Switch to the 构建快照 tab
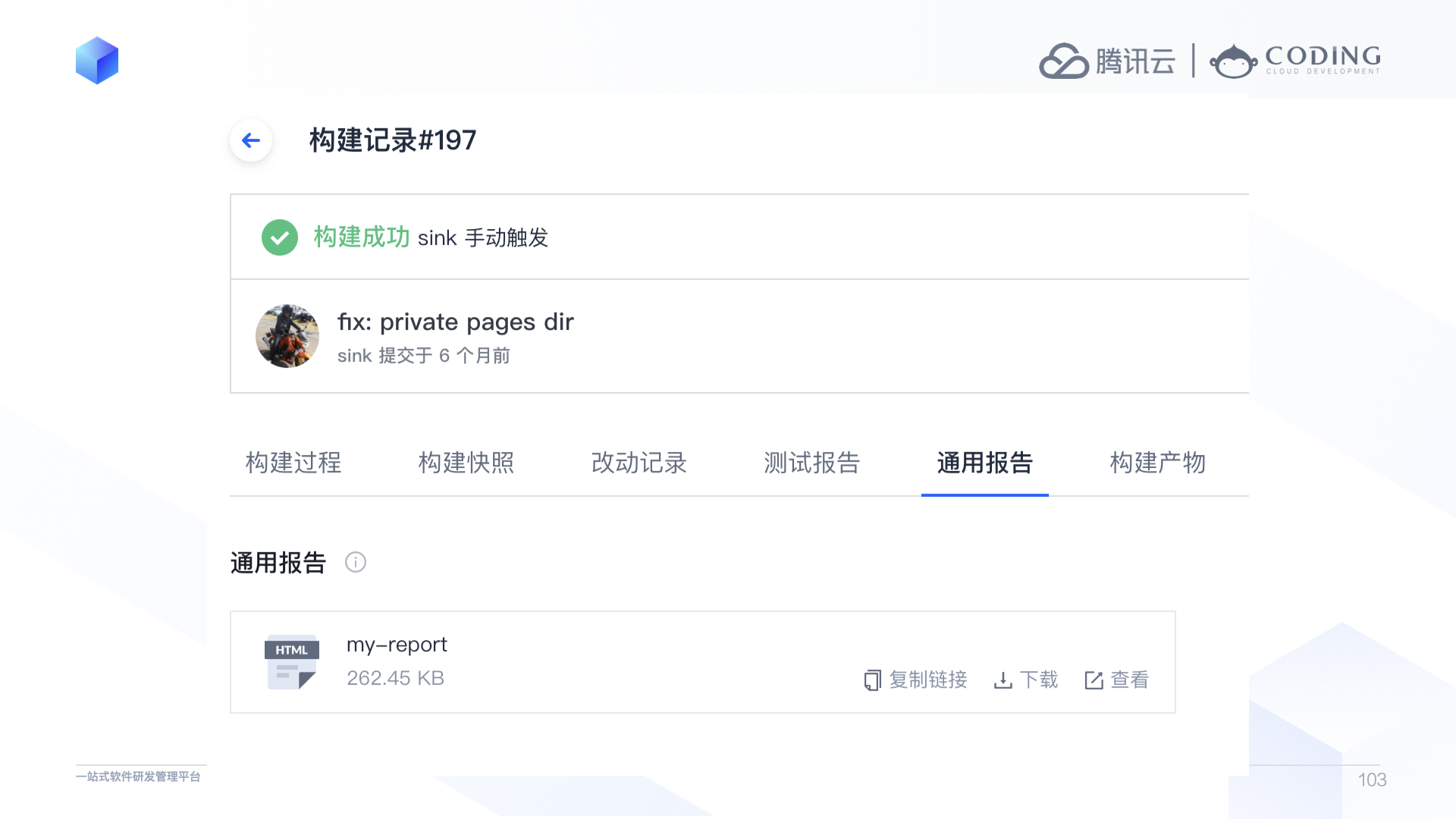1456x819 pixels. (x=466, y=463)
